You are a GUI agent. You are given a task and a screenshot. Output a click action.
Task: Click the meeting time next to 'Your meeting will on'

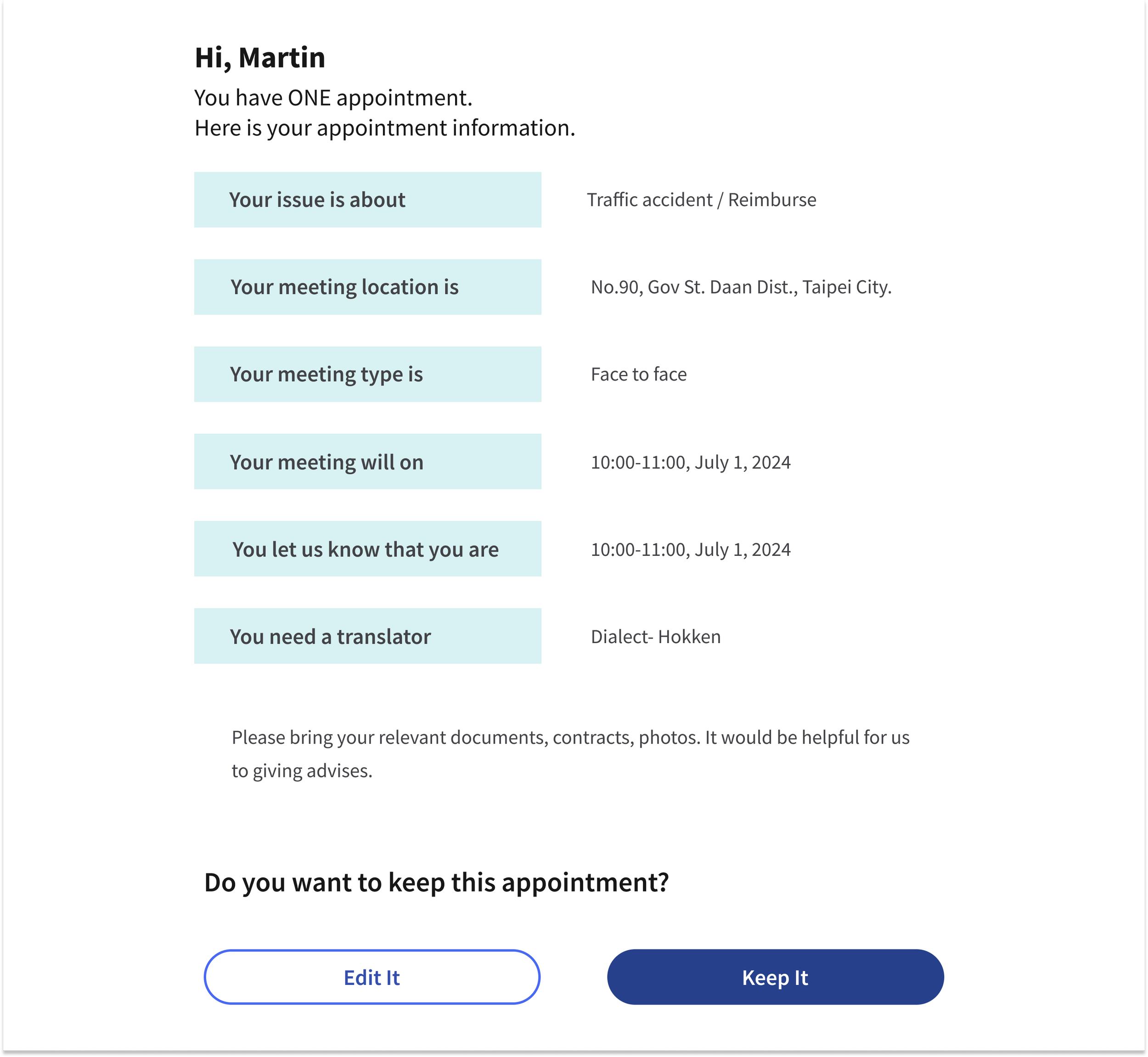pyautogui.click(x=691, y=462)
